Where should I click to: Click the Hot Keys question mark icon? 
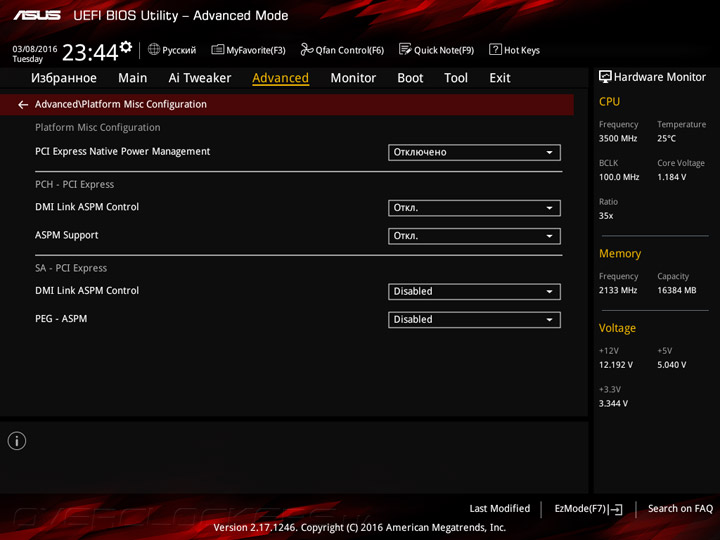(495, 49)
